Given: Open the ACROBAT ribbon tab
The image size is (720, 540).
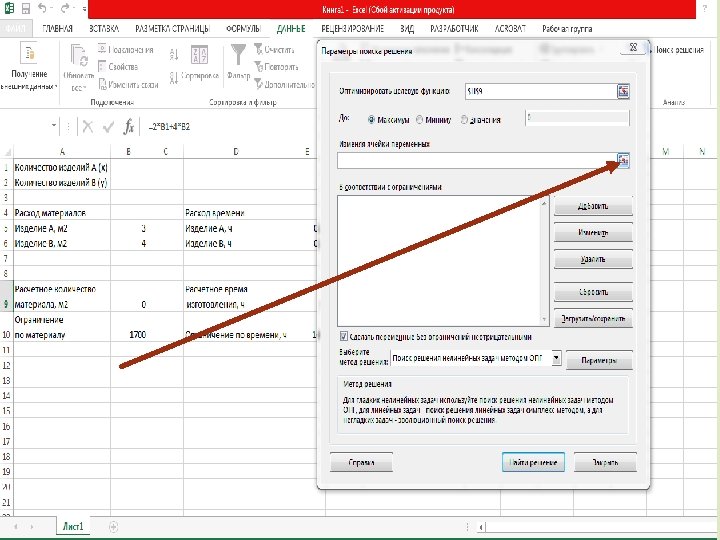Looking at the screenshot, I should pyautogui.click(x=510, y=28).
